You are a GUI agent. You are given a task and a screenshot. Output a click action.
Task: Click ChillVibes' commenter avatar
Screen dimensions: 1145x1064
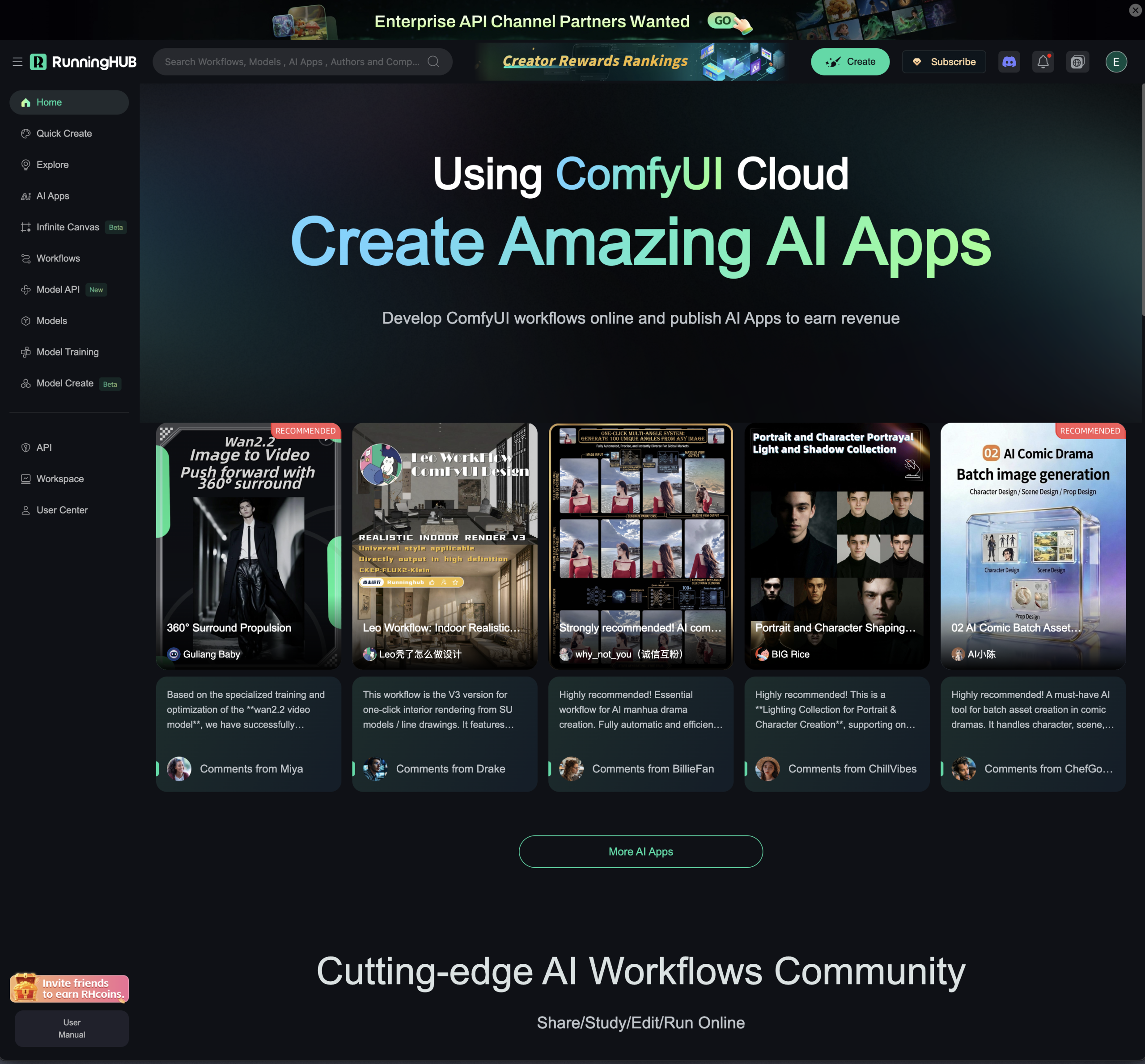[x=768, y=769]
